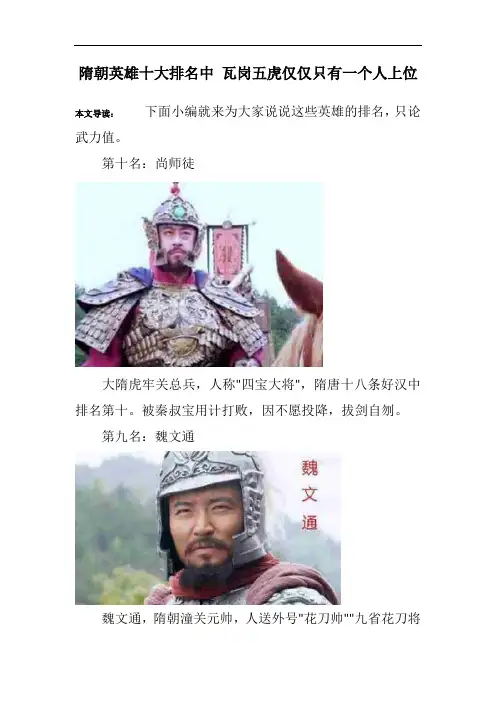The height and width of the screenshot is (702, 496).
Task: Click the text 武力值 ending the intro
Action: coord(94,137)
